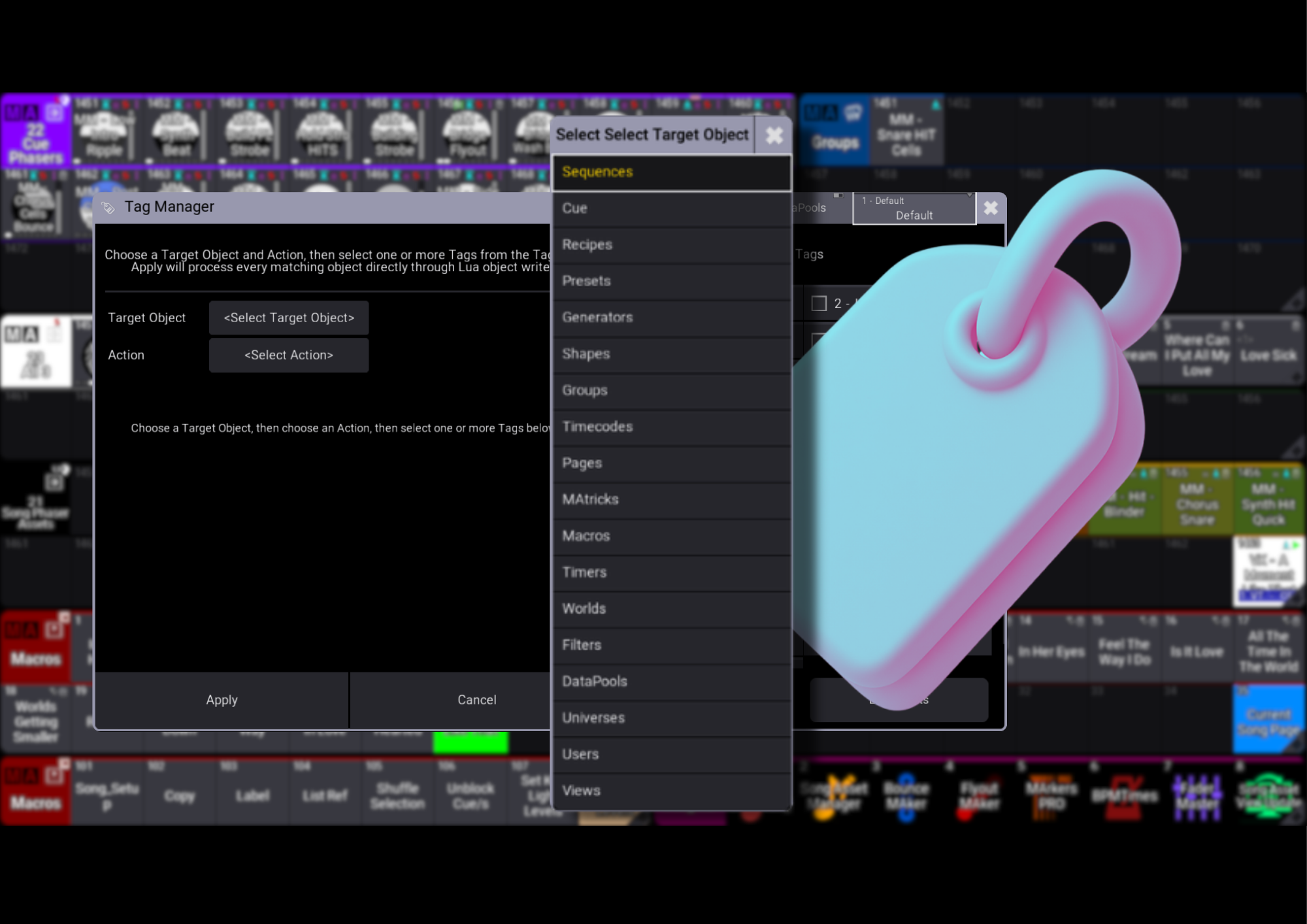Screen dimensions: 1307x924
Task: Choose DataPools from the list
Action: coord(671,682)
